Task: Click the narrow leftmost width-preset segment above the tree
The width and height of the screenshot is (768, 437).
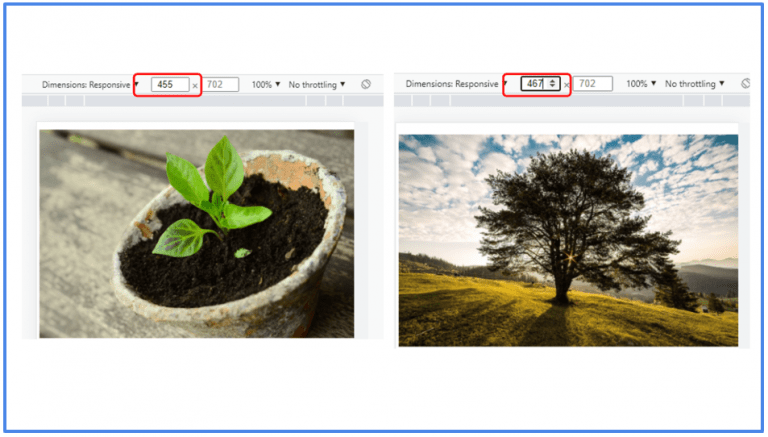Action: tap(405, 101)
